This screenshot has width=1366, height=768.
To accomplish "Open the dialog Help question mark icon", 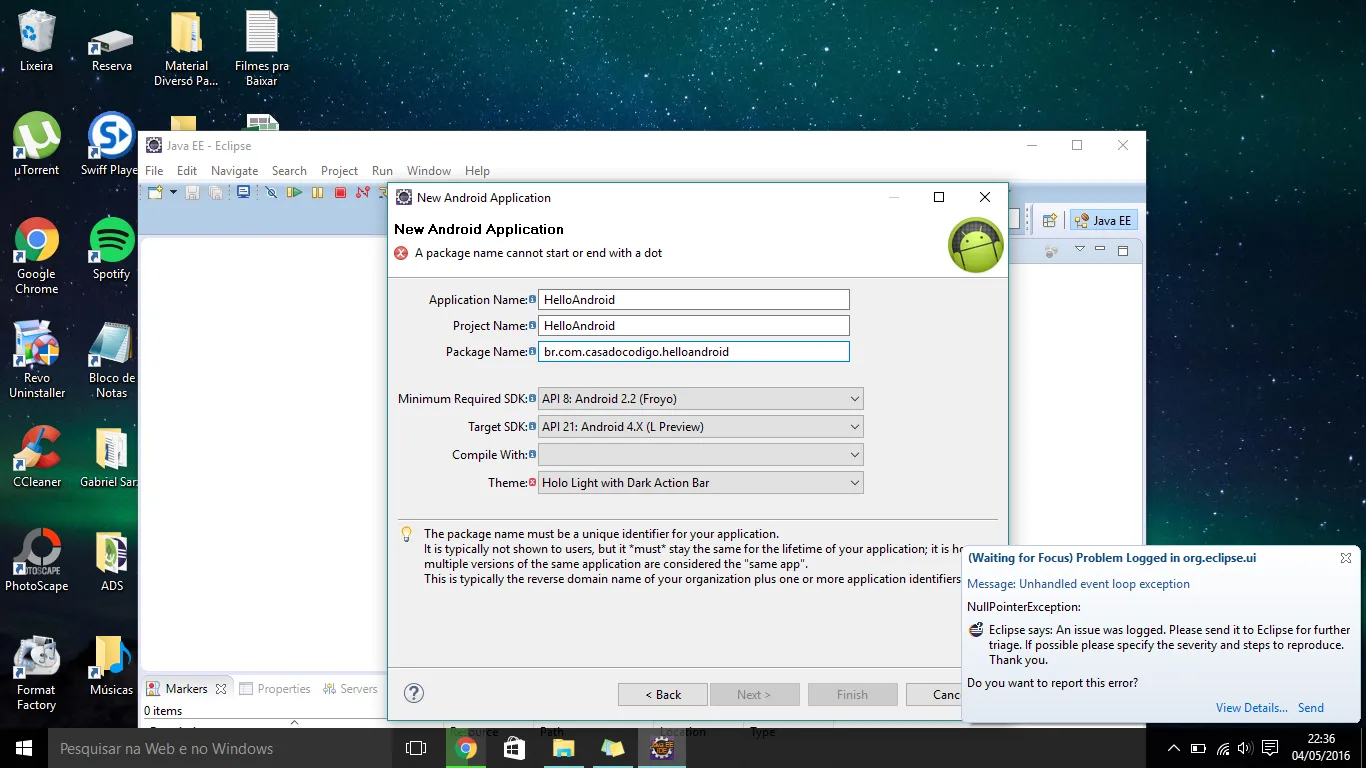I will (x=414, y=694).
